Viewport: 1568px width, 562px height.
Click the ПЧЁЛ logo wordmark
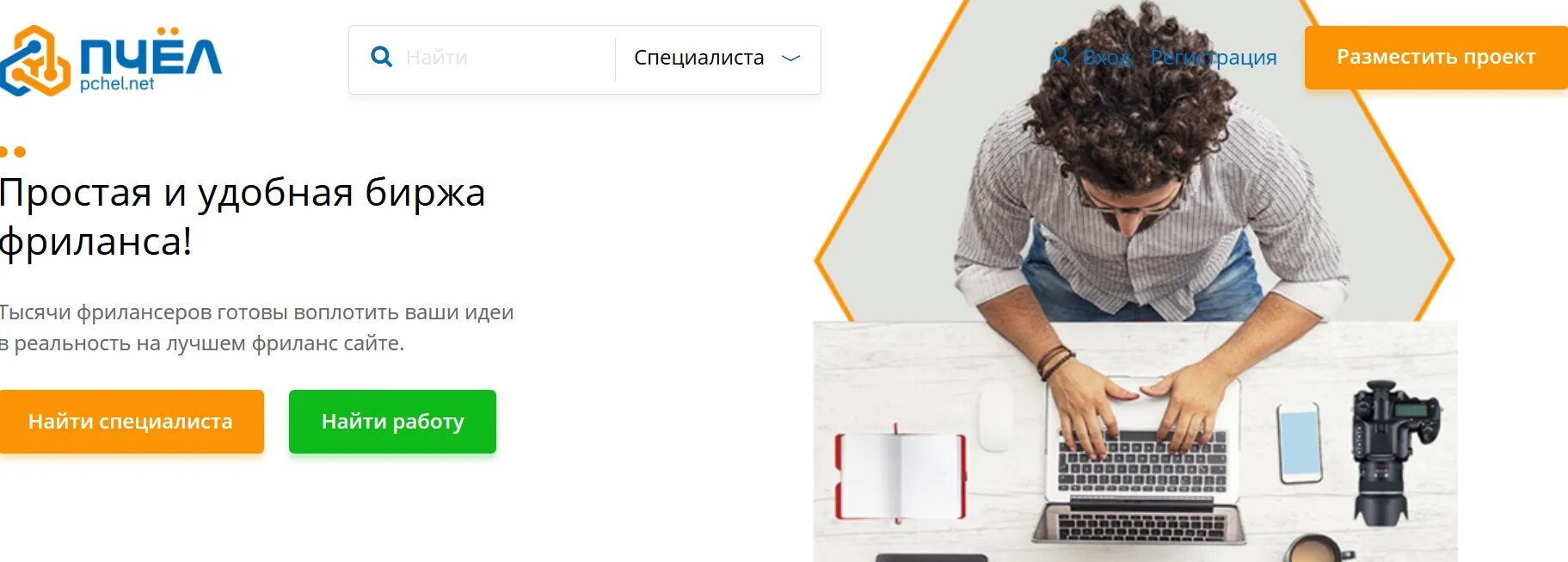151,52
